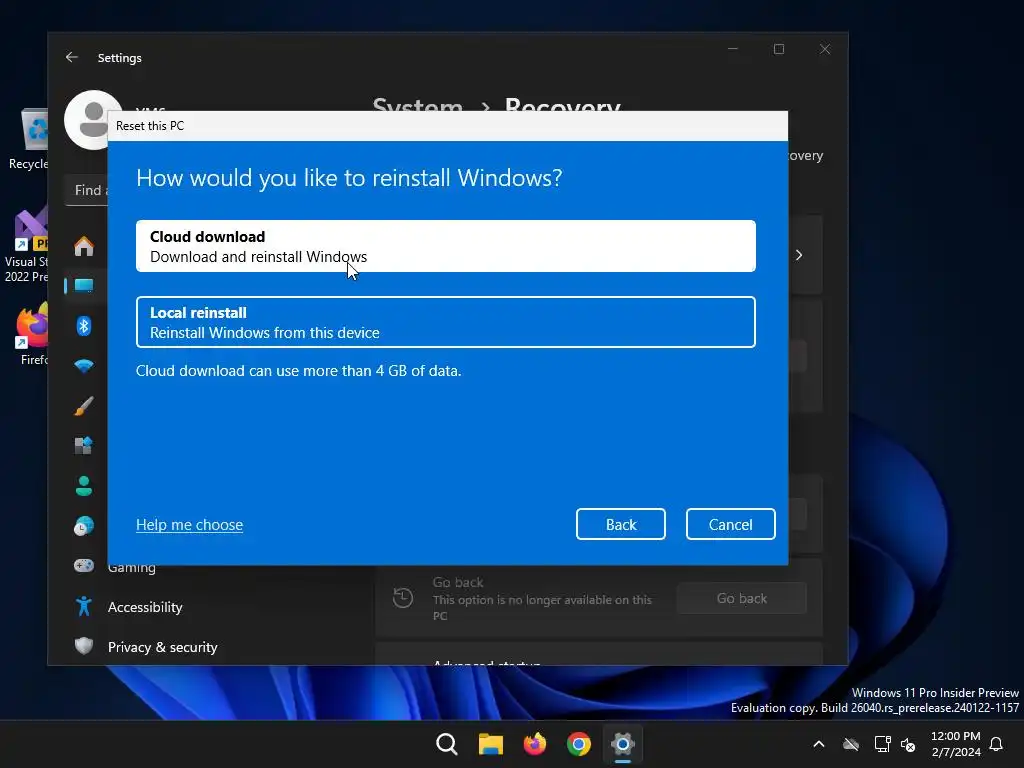The width and height of the screenshot is (1024, 768).
Task: Select the Recycle Bin desktop icon
Action: point(28,139)
